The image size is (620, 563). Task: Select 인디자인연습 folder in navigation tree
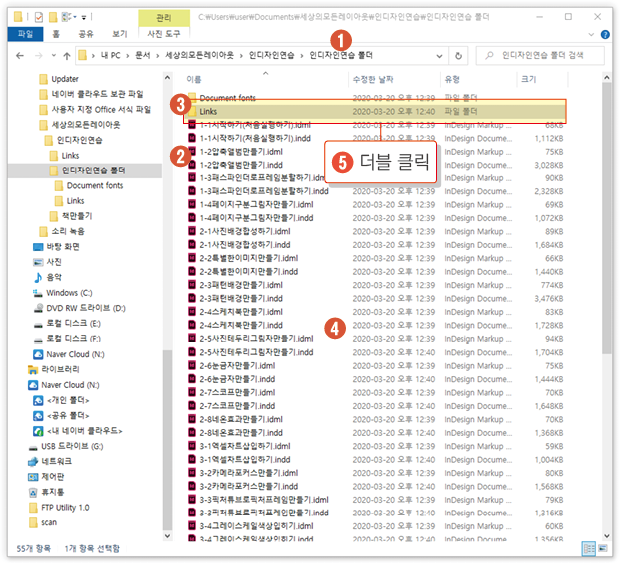click(x=79, y=140)
